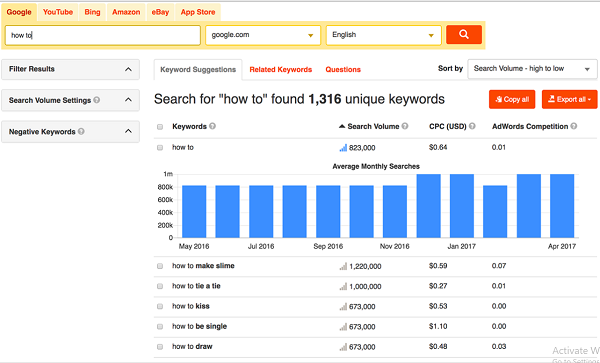Open help icon beside Negative Keywords

coord(81,132)
